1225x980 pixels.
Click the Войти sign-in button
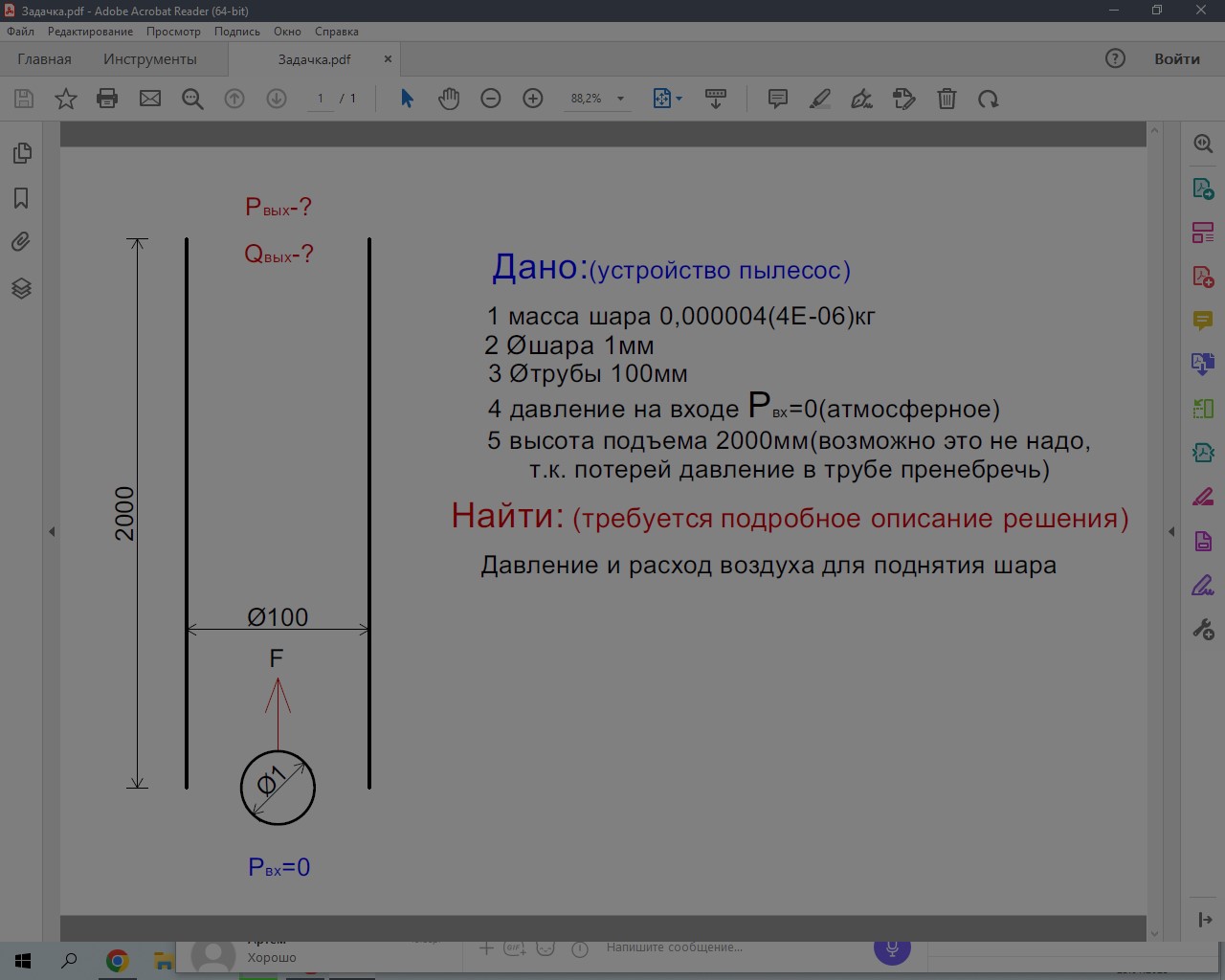pos(1176,59)
